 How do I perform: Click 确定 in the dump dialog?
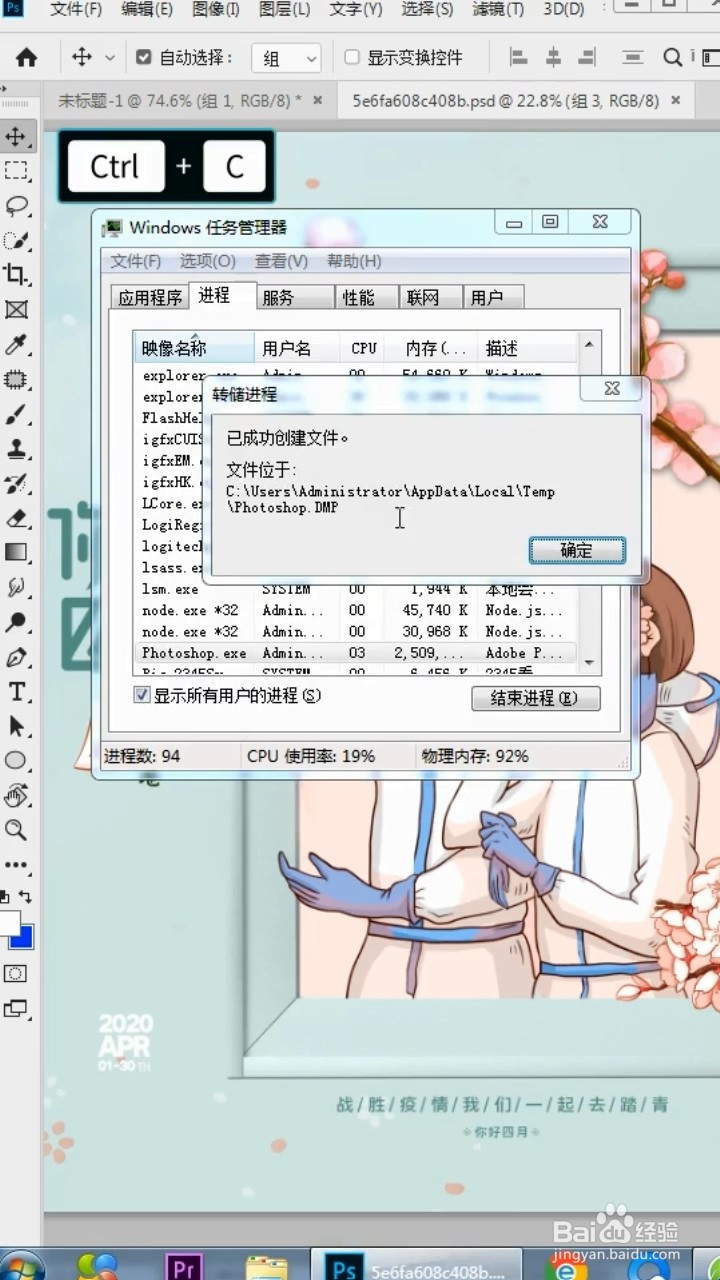click(x=577, y=550)
